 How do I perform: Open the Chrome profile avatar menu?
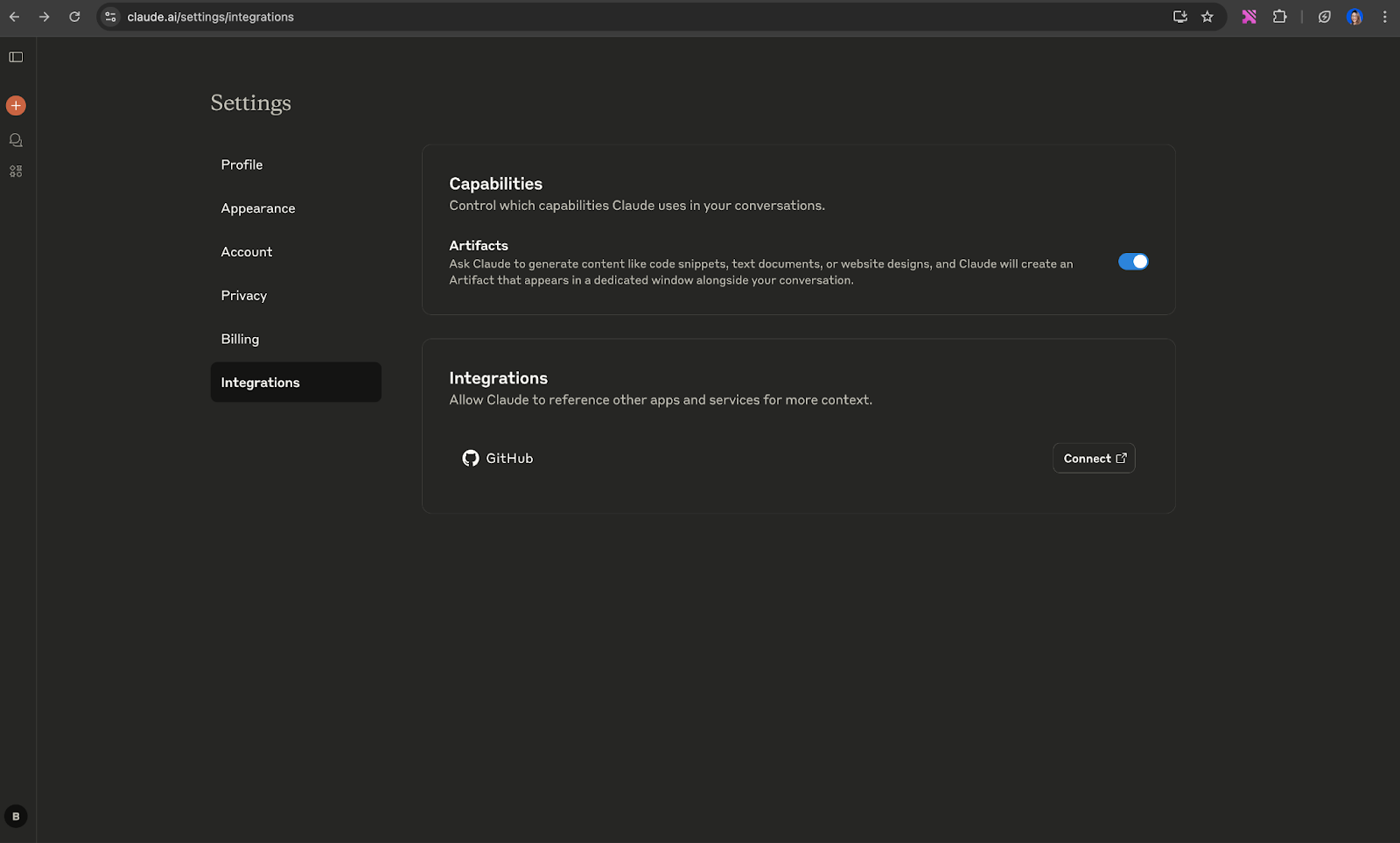(1354, 17)
